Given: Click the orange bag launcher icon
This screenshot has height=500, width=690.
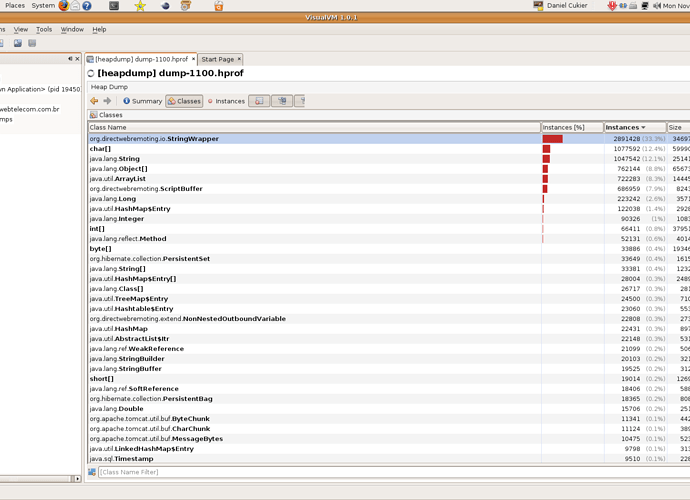Looking at the screenshot, I should coord(219,6).
